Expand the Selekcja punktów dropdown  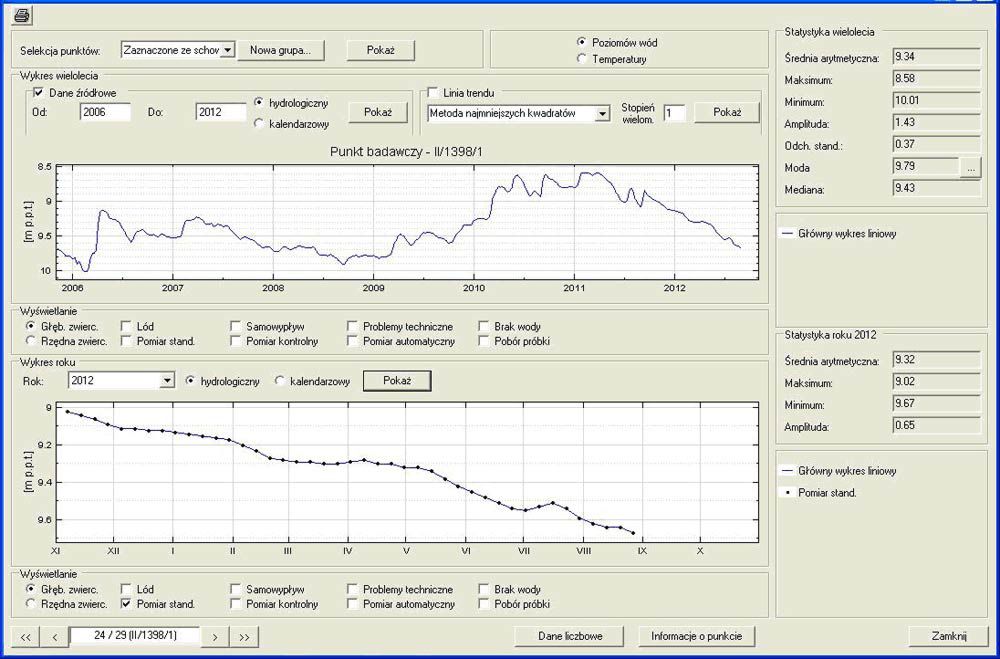pos(227,49)
